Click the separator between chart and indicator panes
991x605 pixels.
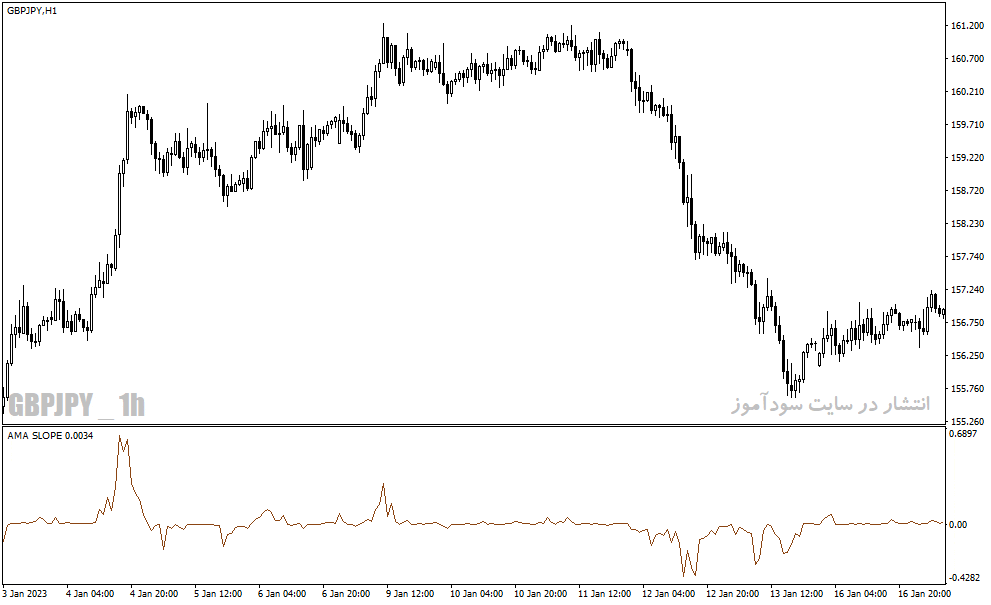[x=474, y=425]
